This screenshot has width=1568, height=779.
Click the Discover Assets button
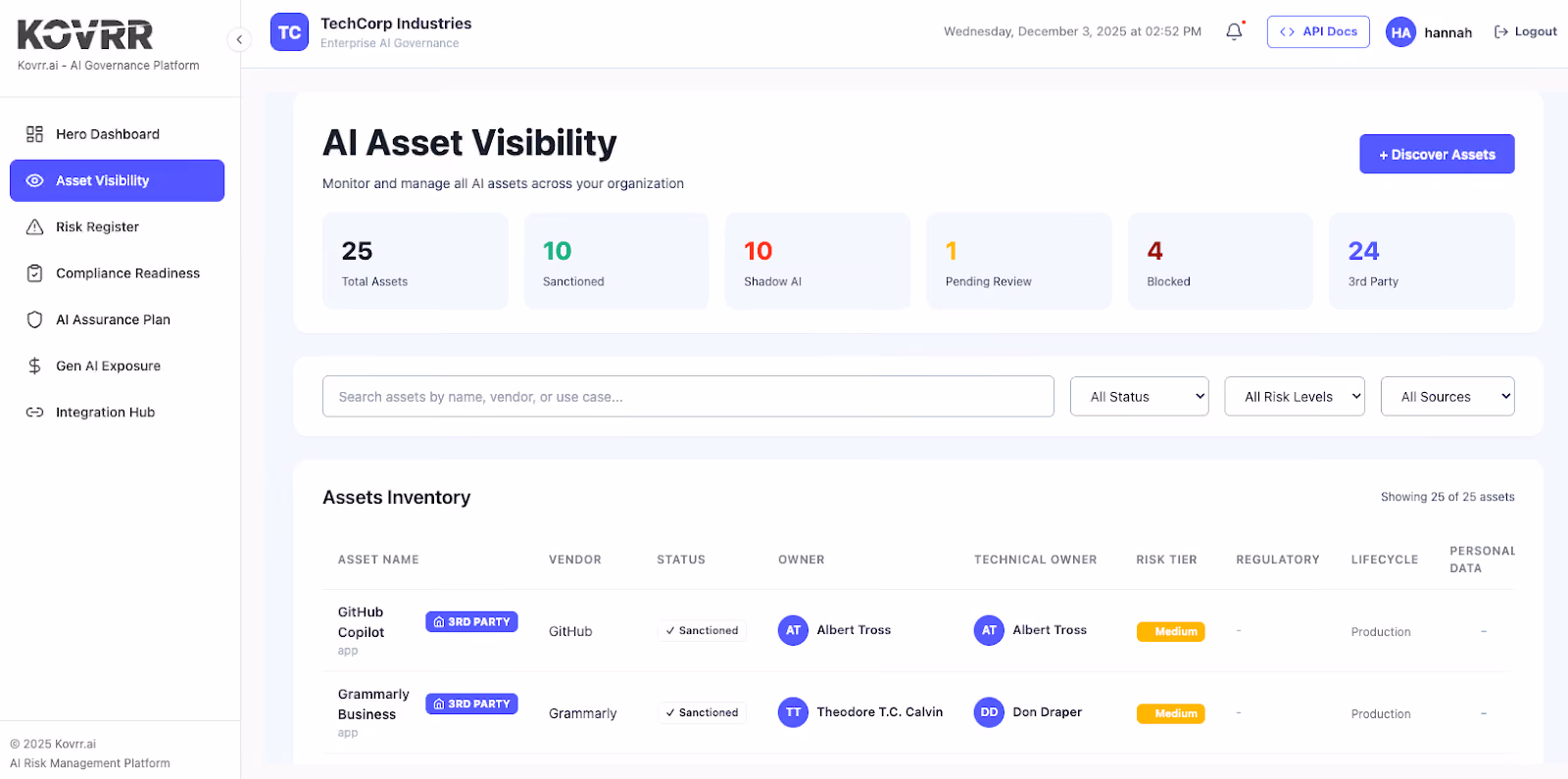[1437, 154]
